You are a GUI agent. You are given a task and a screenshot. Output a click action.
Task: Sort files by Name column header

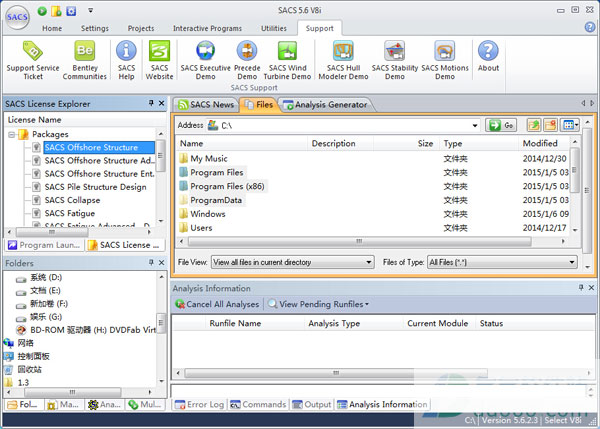coord(191,143)
